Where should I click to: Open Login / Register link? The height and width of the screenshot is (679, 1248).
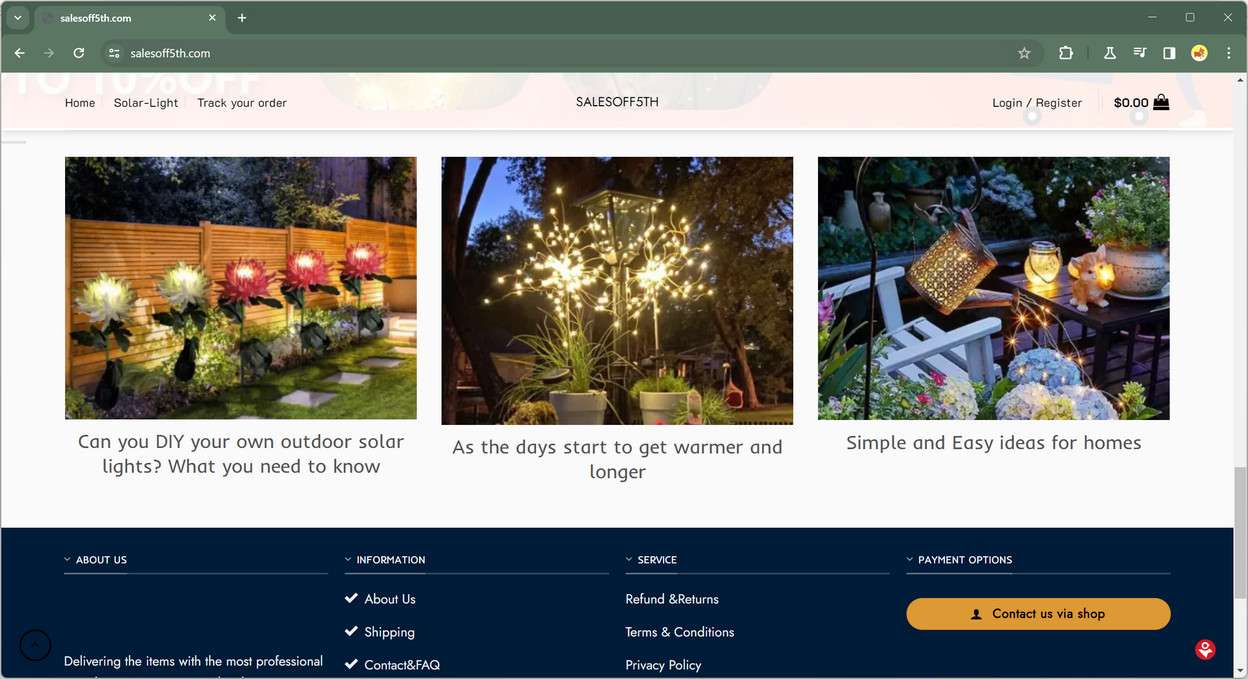(x=1037, y=103)
